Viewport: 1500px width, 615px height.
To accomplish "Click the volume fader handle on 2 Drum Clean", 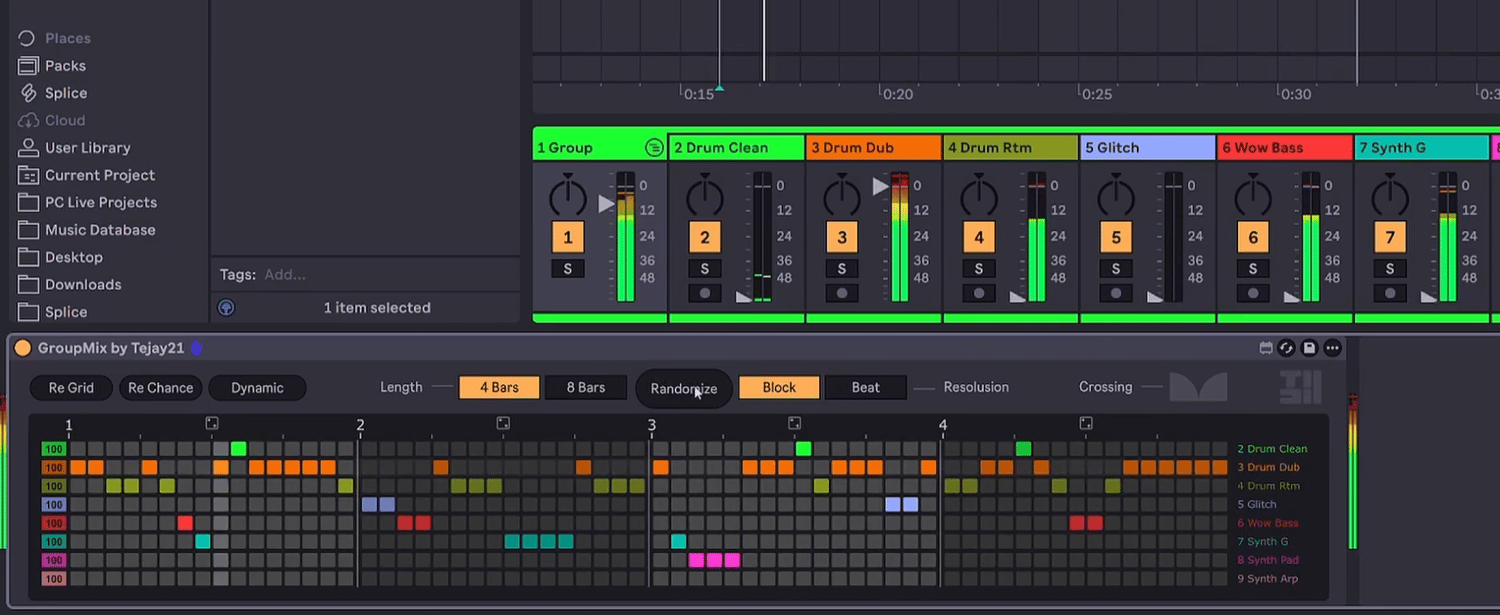I will pyautogui.click(x=744, y=297).
